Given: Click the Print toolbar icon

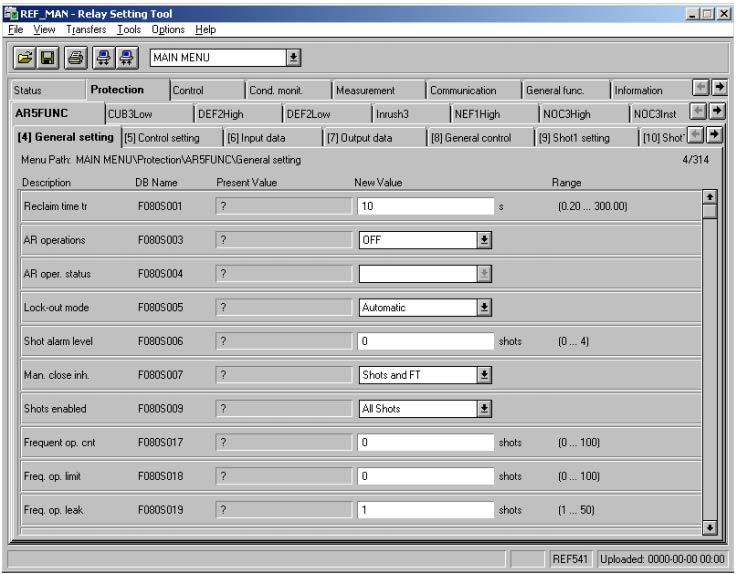Looking at the screenshot, I should point(76,58).
